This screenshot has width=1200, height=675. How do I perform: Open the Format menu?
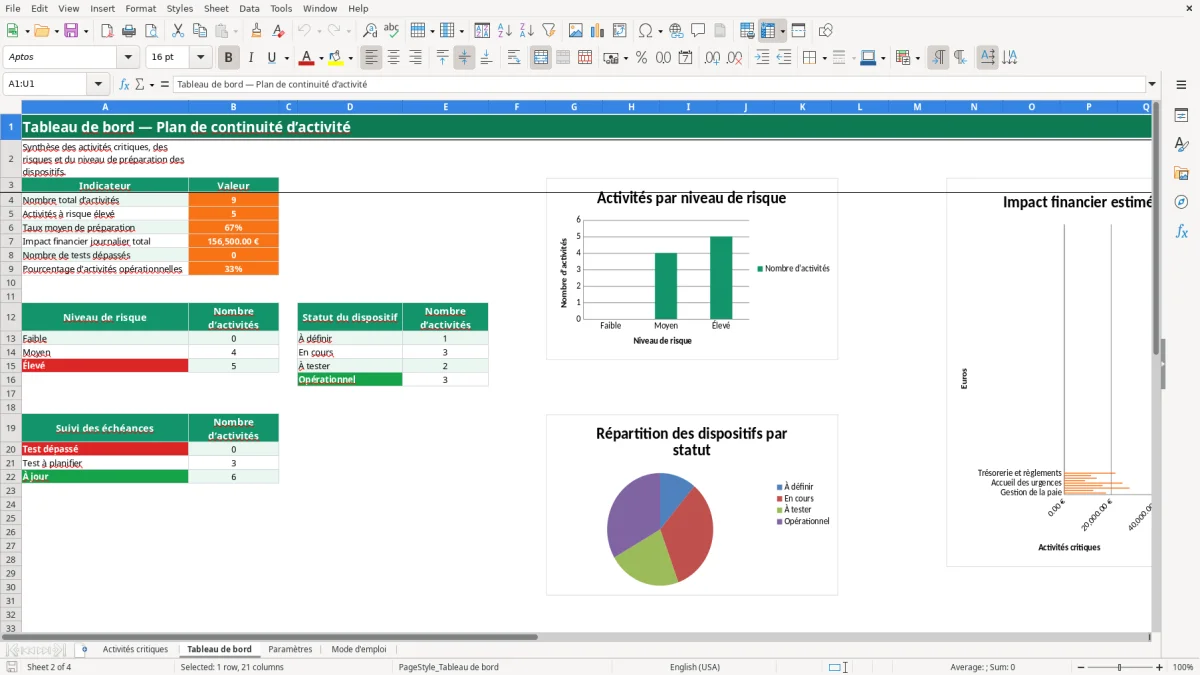tap(140, 8)
